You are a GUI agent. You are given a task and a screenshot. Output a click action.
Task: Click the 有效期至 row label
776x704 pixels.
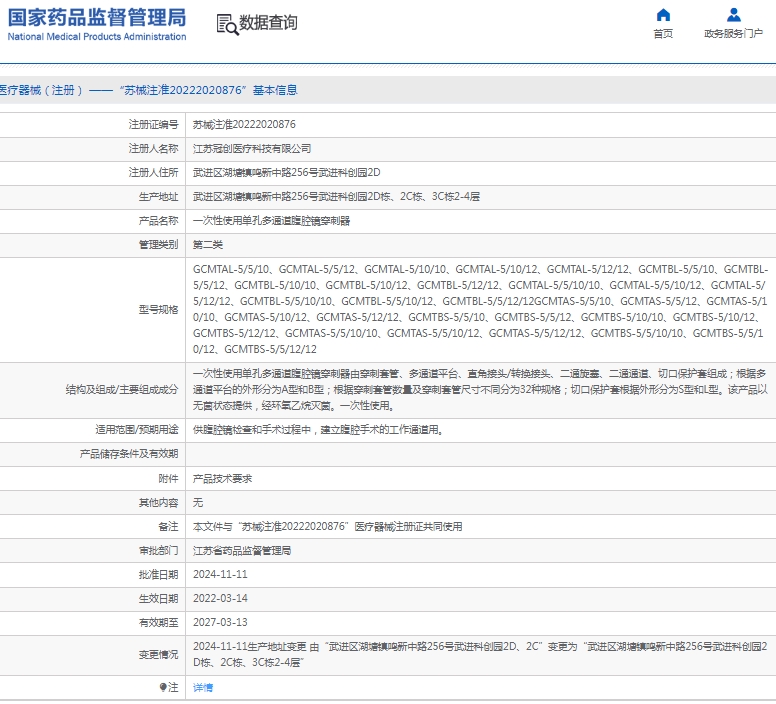click(158, 623)
